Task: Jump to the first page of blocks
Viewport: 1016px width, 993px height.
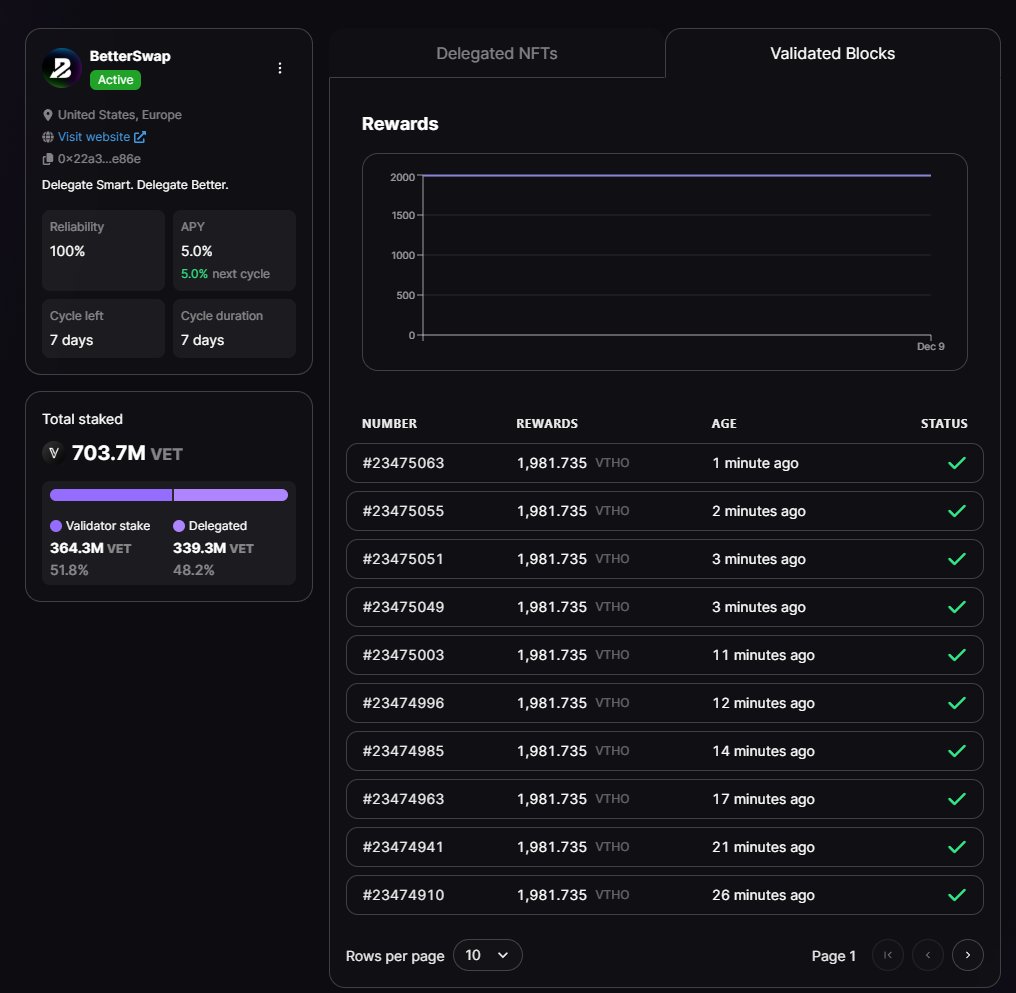Action: click(x=888, y=955)
